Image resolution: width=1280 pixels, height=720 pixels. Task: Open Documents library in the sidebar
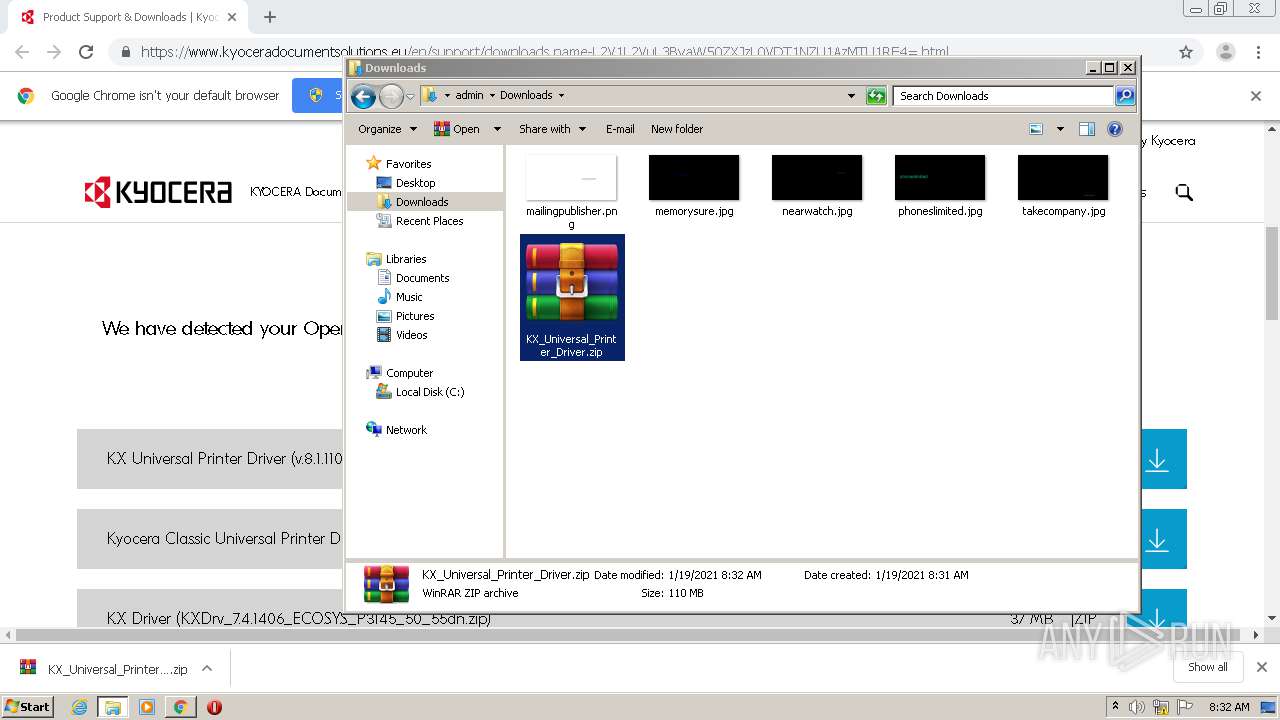[422, 278]
